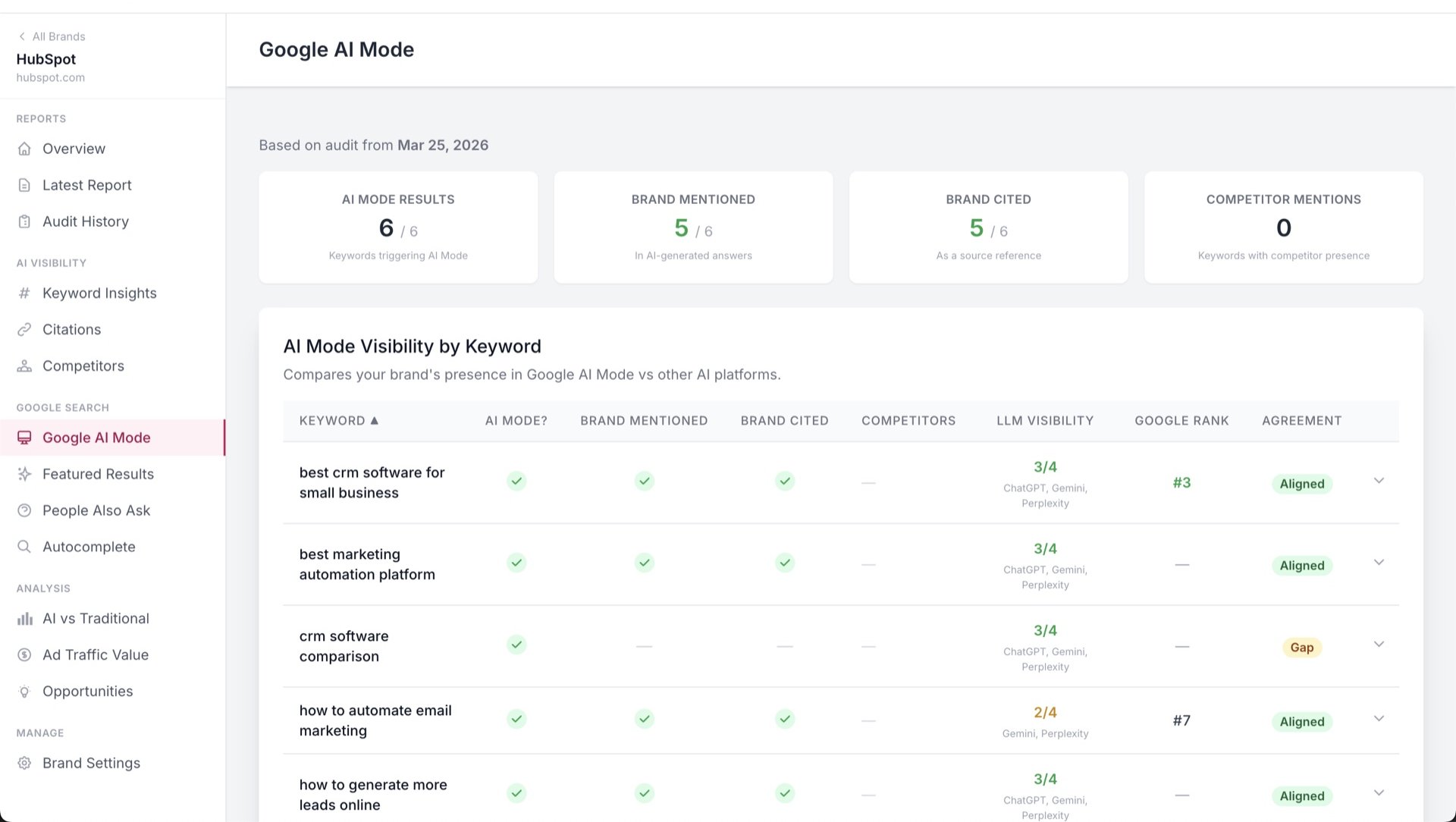Click the Opportunities lightbulb icon
This screenshot has height=822, width=1456.
(x=24, y=691)
